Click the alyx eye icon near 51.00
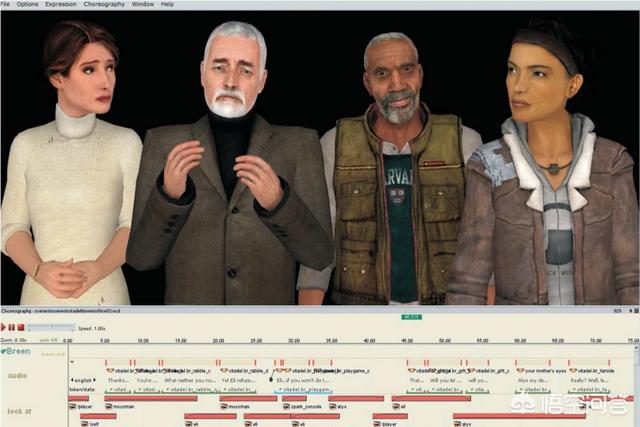 coord(457,424)
